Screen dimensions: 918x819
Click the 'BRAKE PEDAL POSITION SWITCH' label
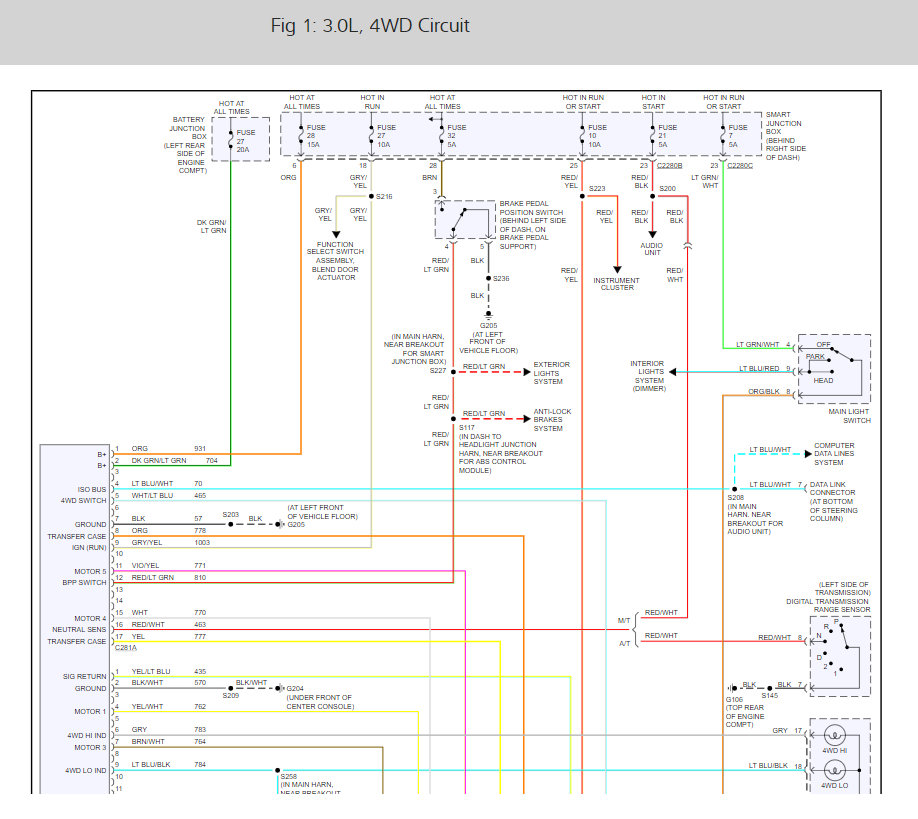(x=531, y=208)
